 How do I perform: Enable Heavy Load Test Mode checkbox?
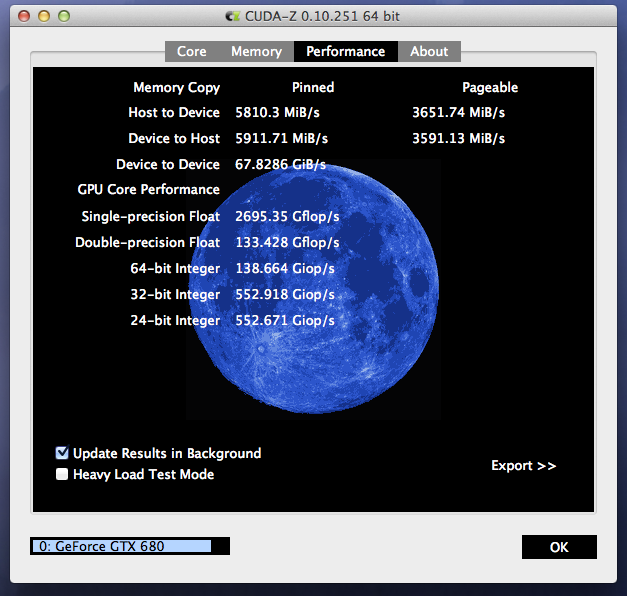pos(62,474)
